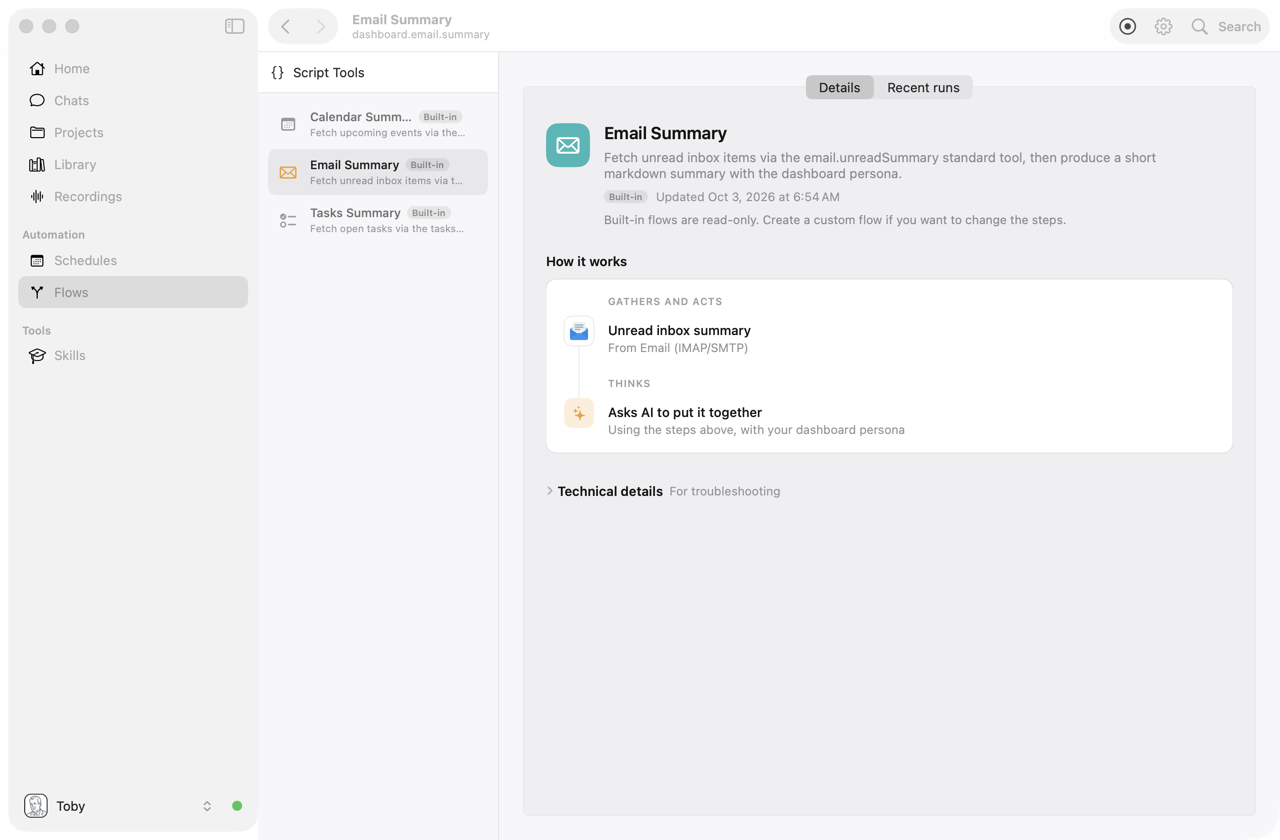1280x840 pixels.
Task: Go back with the left chevron
Action: [x=286, y=27]
